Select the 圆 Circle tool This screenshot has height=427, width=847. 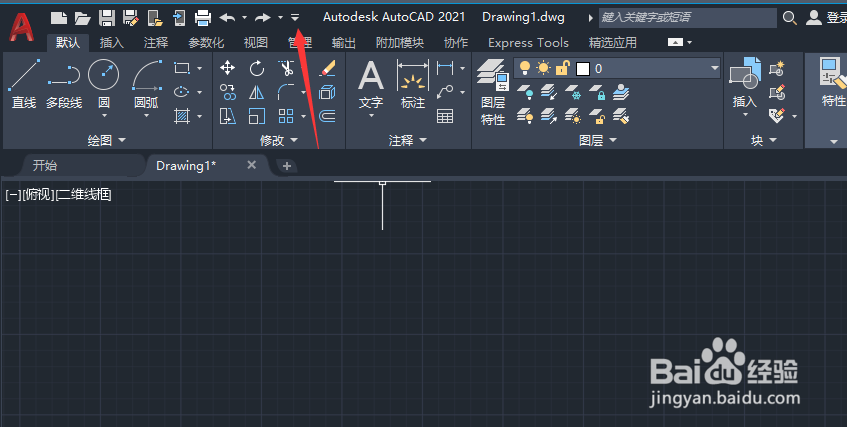[104, 84]
